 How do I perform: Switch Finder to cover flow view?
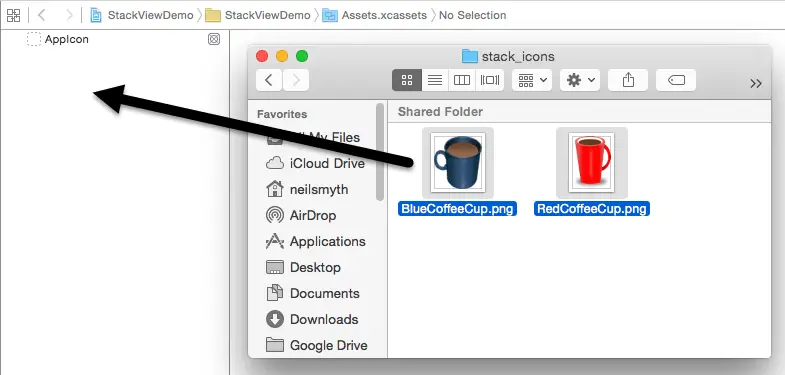click(x=490, y=80)
